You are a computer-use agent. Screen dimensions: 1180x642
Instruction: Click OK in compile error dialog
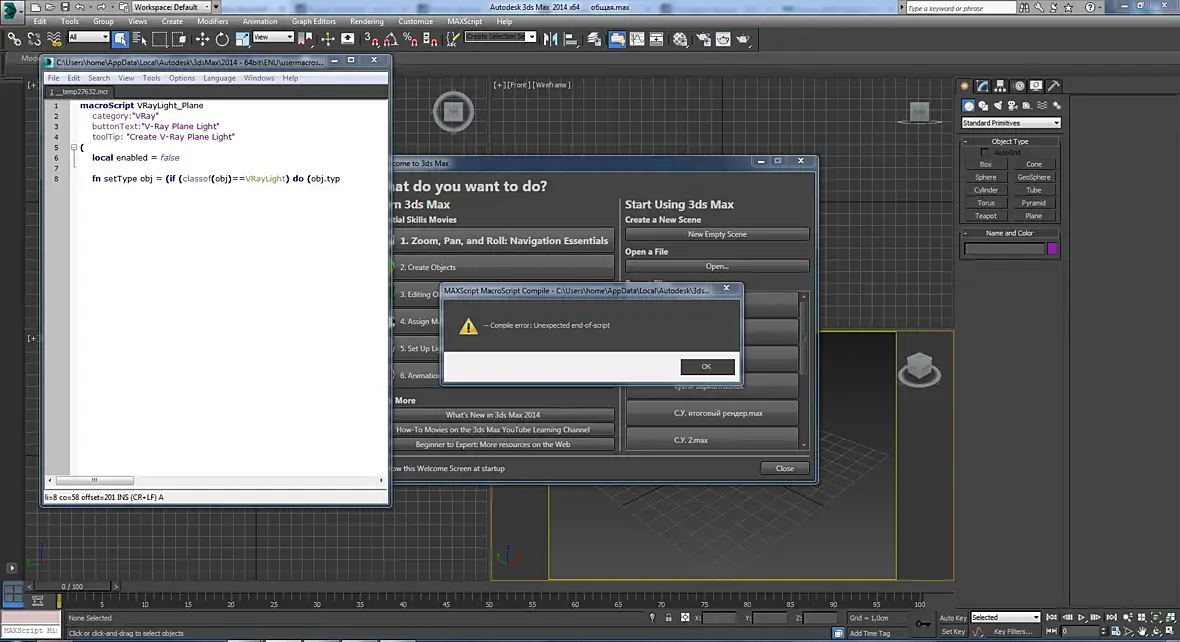click(707, 366)
